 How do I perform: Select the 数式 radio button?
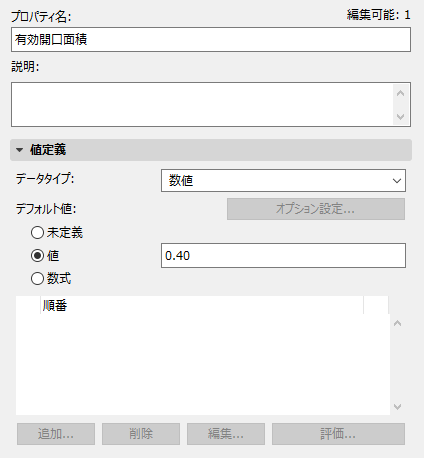tap(37, 278)
